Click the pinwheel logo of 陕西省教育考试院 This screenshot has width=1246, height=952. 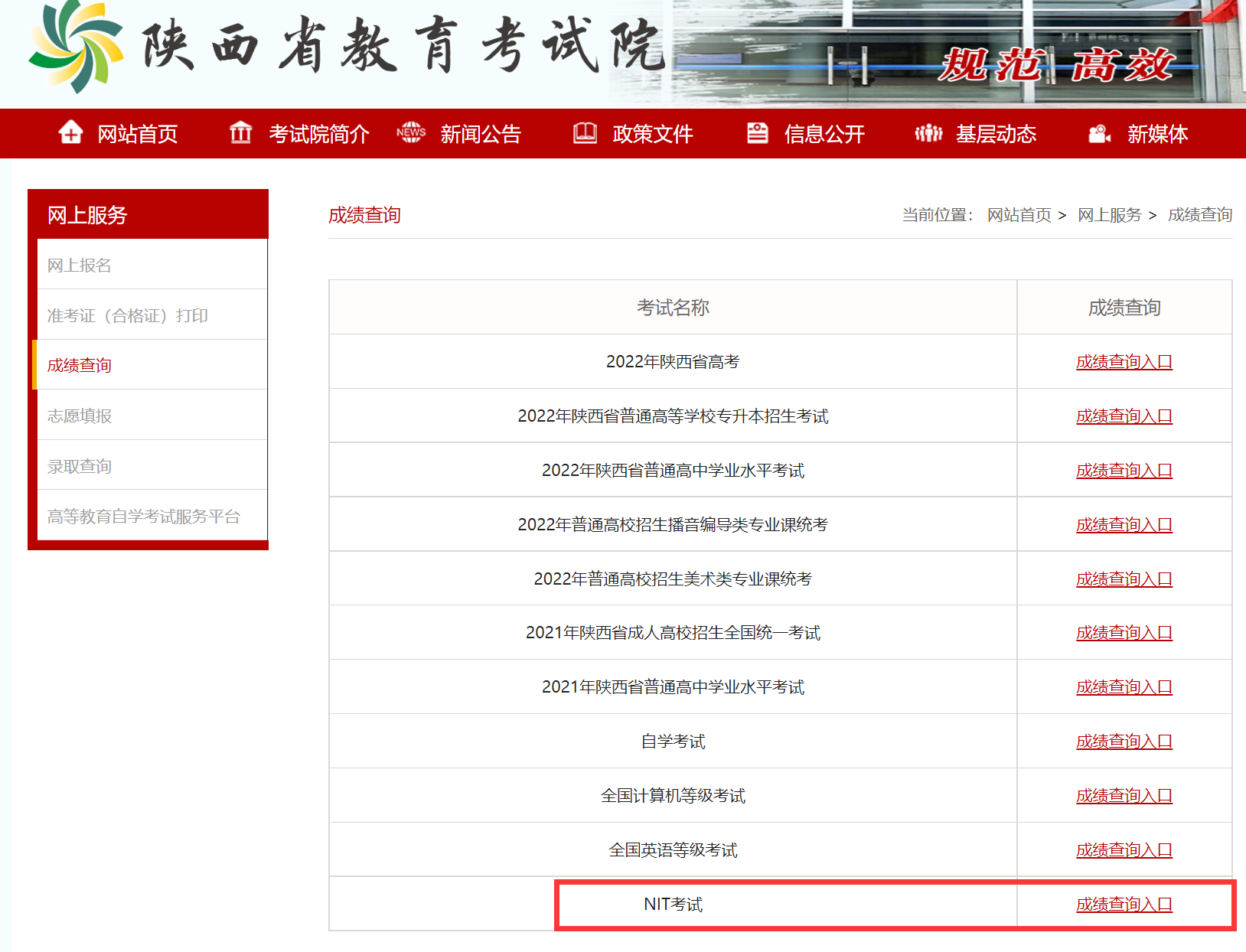(75, 46)
